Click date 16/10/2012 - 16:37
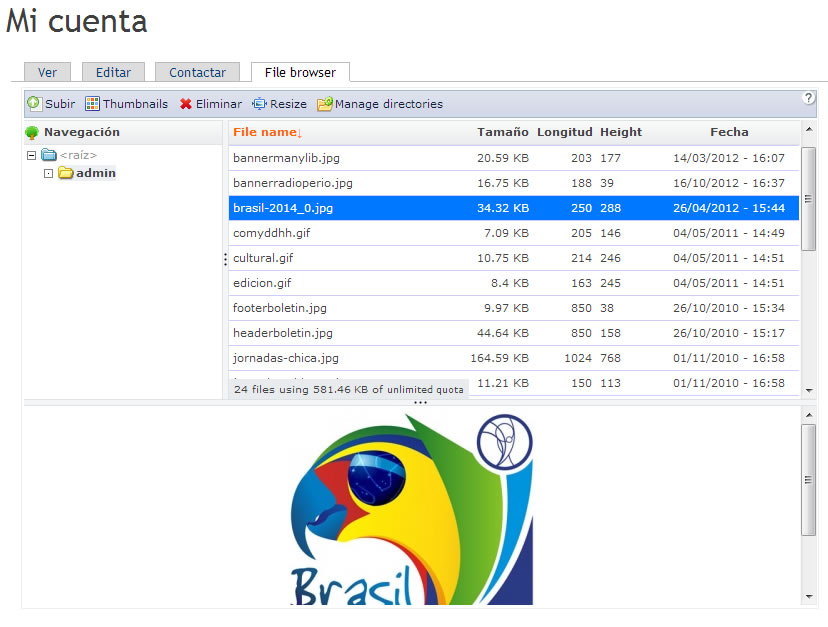Screen dimensions: 828x627 pyautogui.click(x=729, y=183)
